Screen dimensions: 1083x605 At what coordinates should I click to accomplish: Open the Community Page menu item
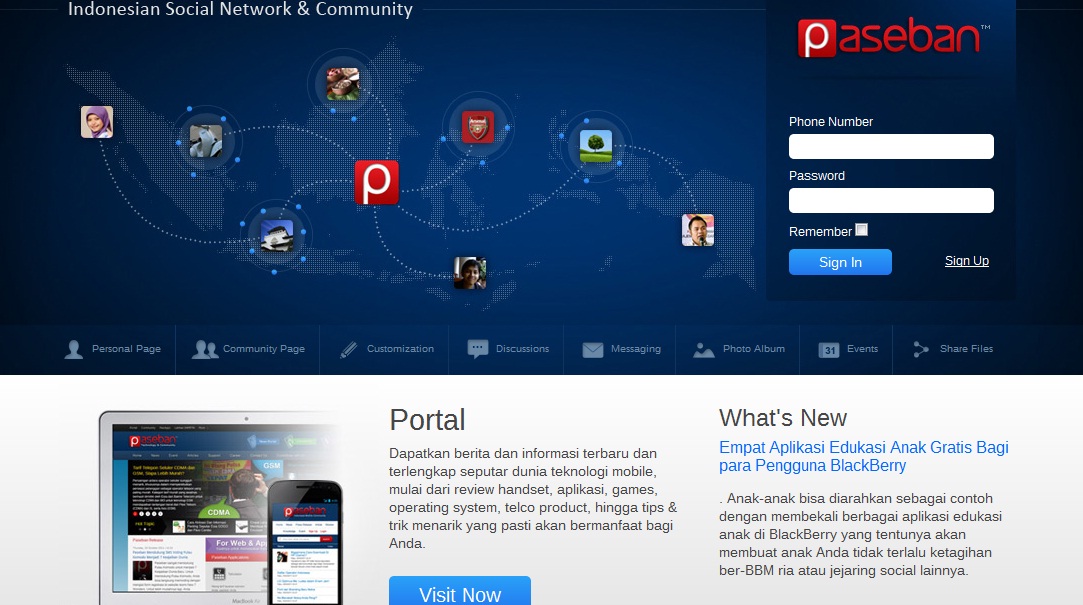[x=248, y=349]
